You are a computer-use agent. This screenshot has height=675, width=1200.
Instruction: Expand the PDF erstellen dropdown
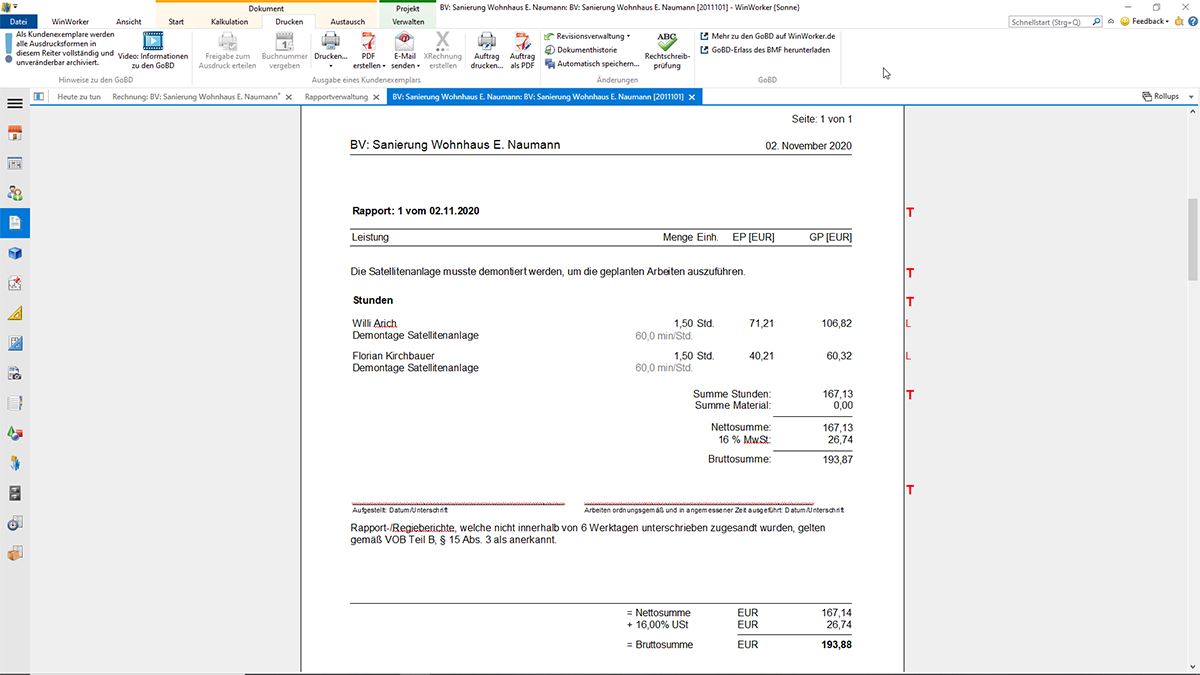coord(384,66)
